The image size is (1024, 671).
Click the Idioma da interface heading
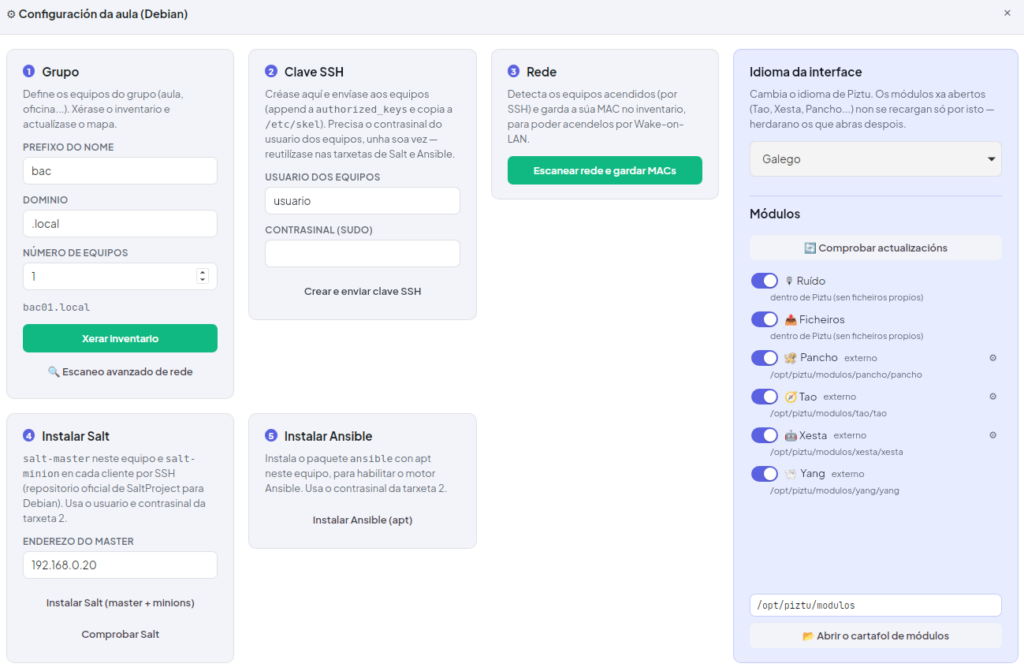tap(805, 72)
